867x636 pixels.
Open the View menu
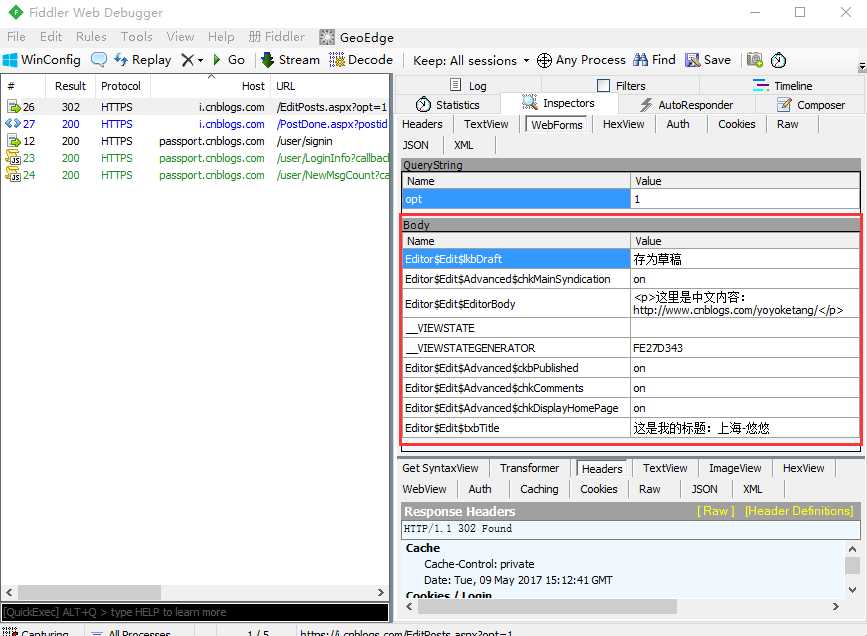pyautogui.click(x=180, y=37)
